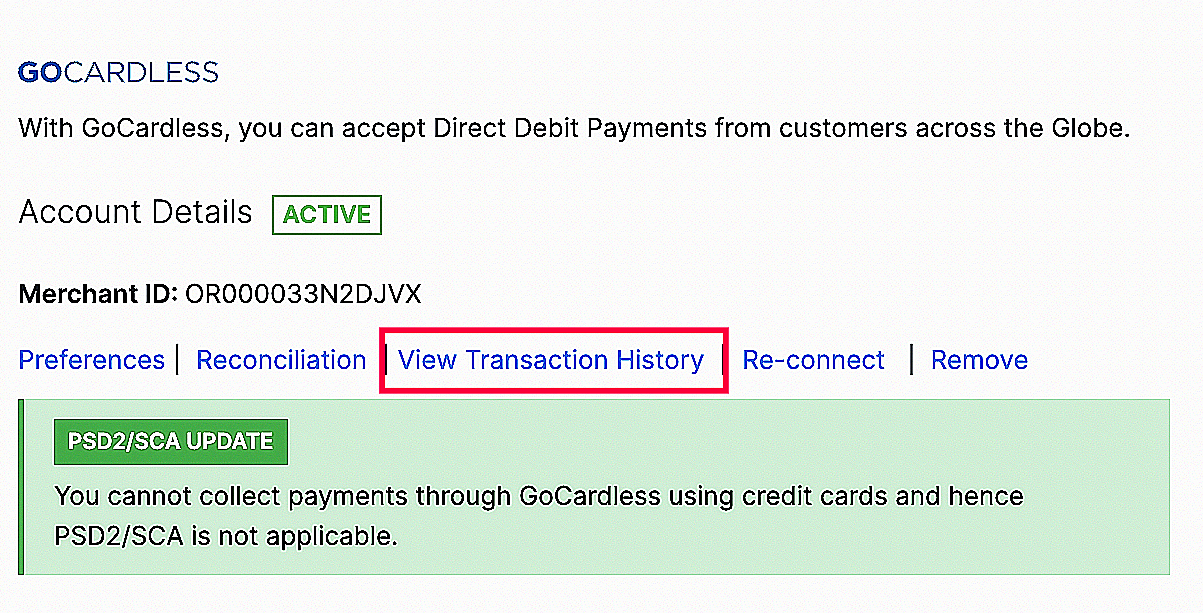Image resolution: width=1203 pixels, height=613 pixels.
Task: Open the GoCardless brand mark
Action: 117,70
